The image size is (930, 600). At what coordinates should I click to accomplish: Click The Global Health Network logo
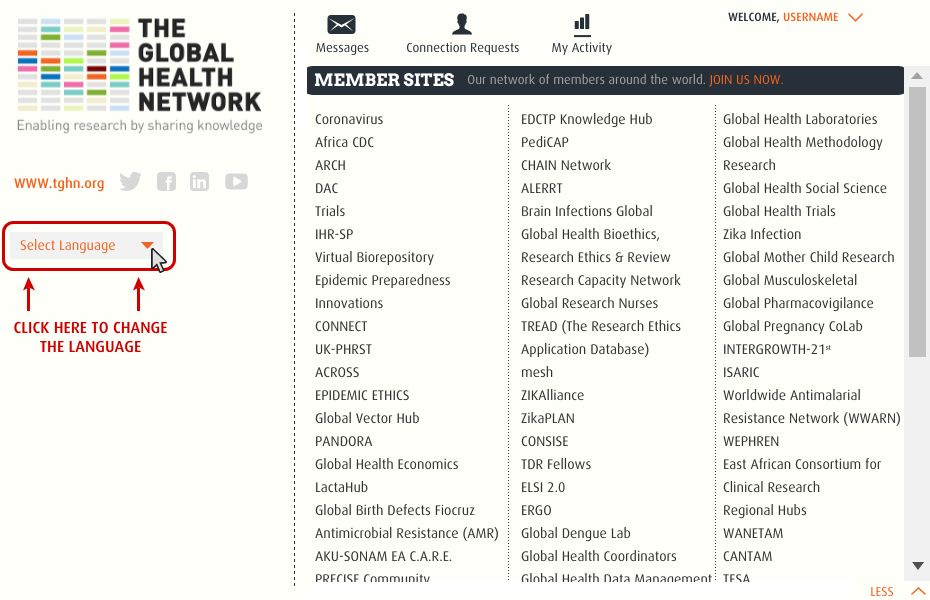pyautogui.click(x=139, y=75)
